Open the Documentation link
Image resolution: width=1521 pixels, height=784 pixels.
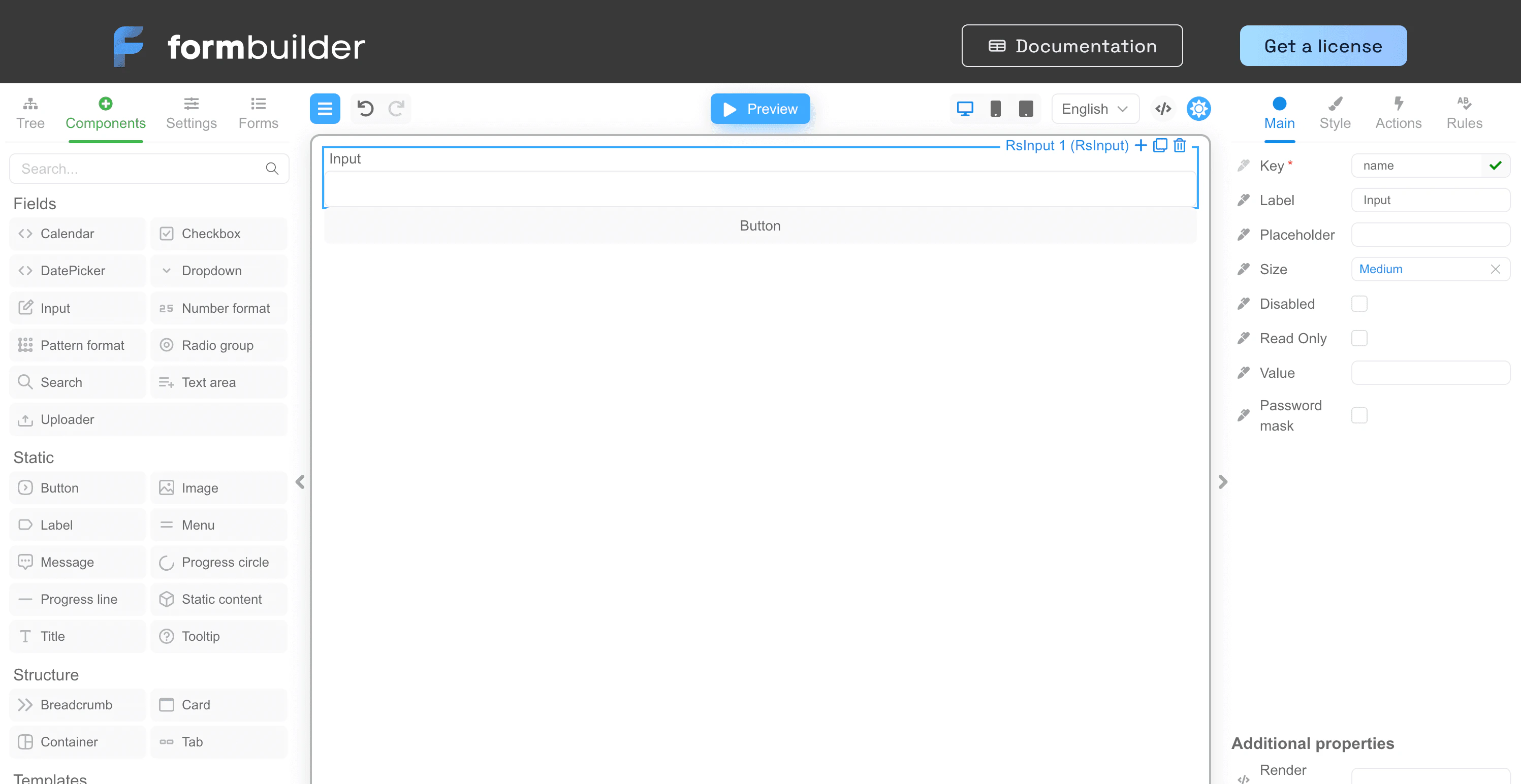1072,46
